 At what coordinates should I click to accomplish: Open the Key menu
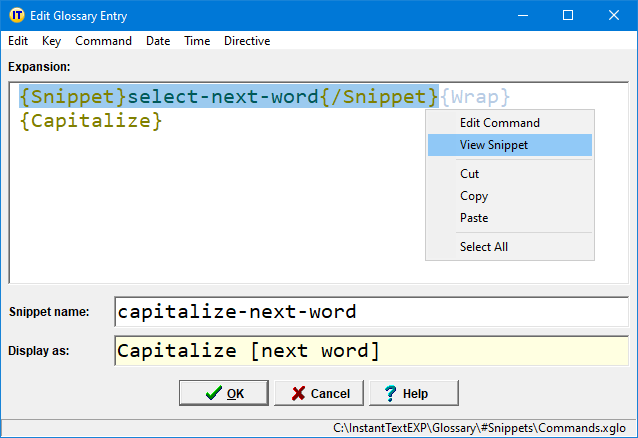51,41
